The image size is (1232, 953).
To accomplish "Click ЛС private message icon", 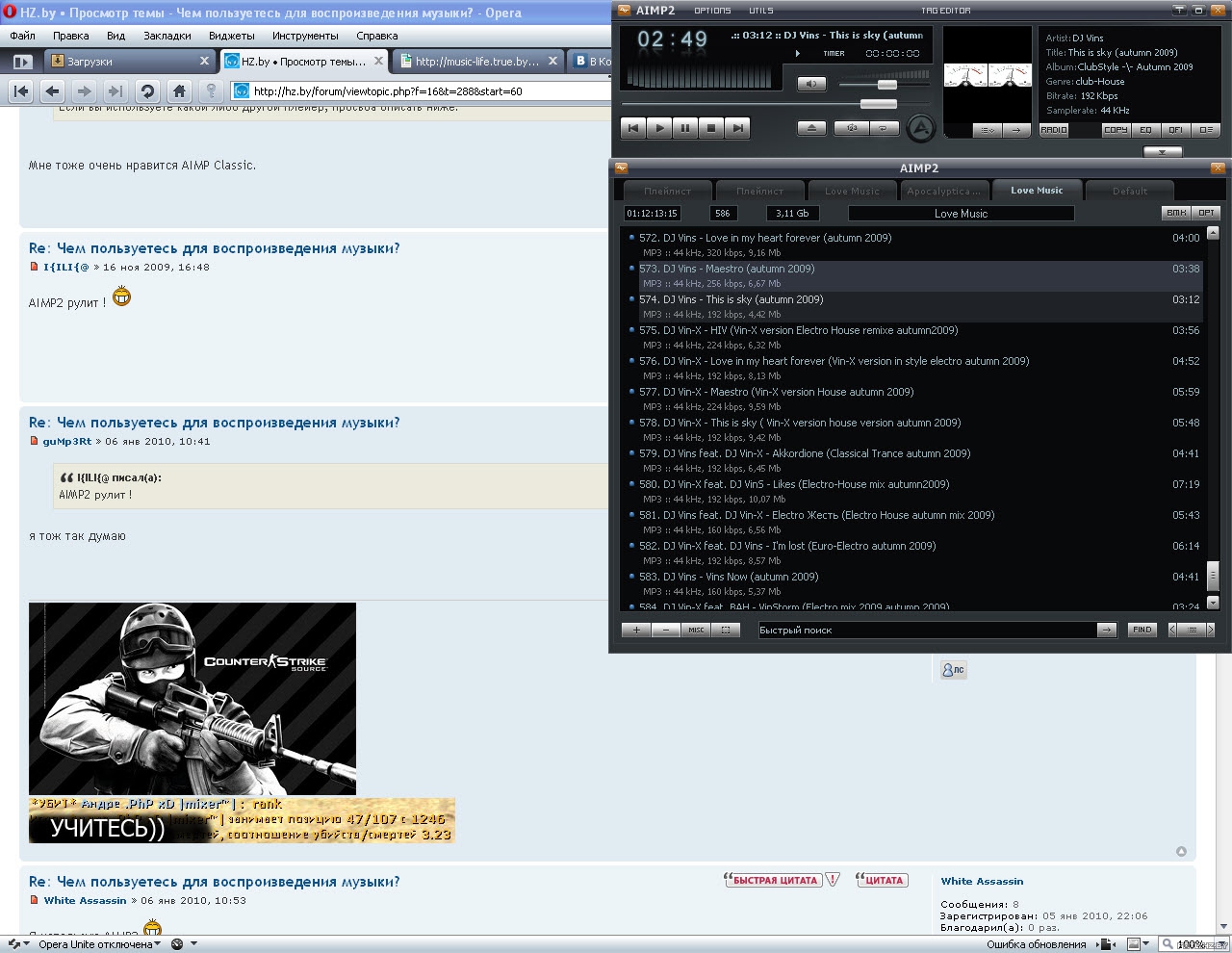I will pyautogui.click(x=953, y=670).
